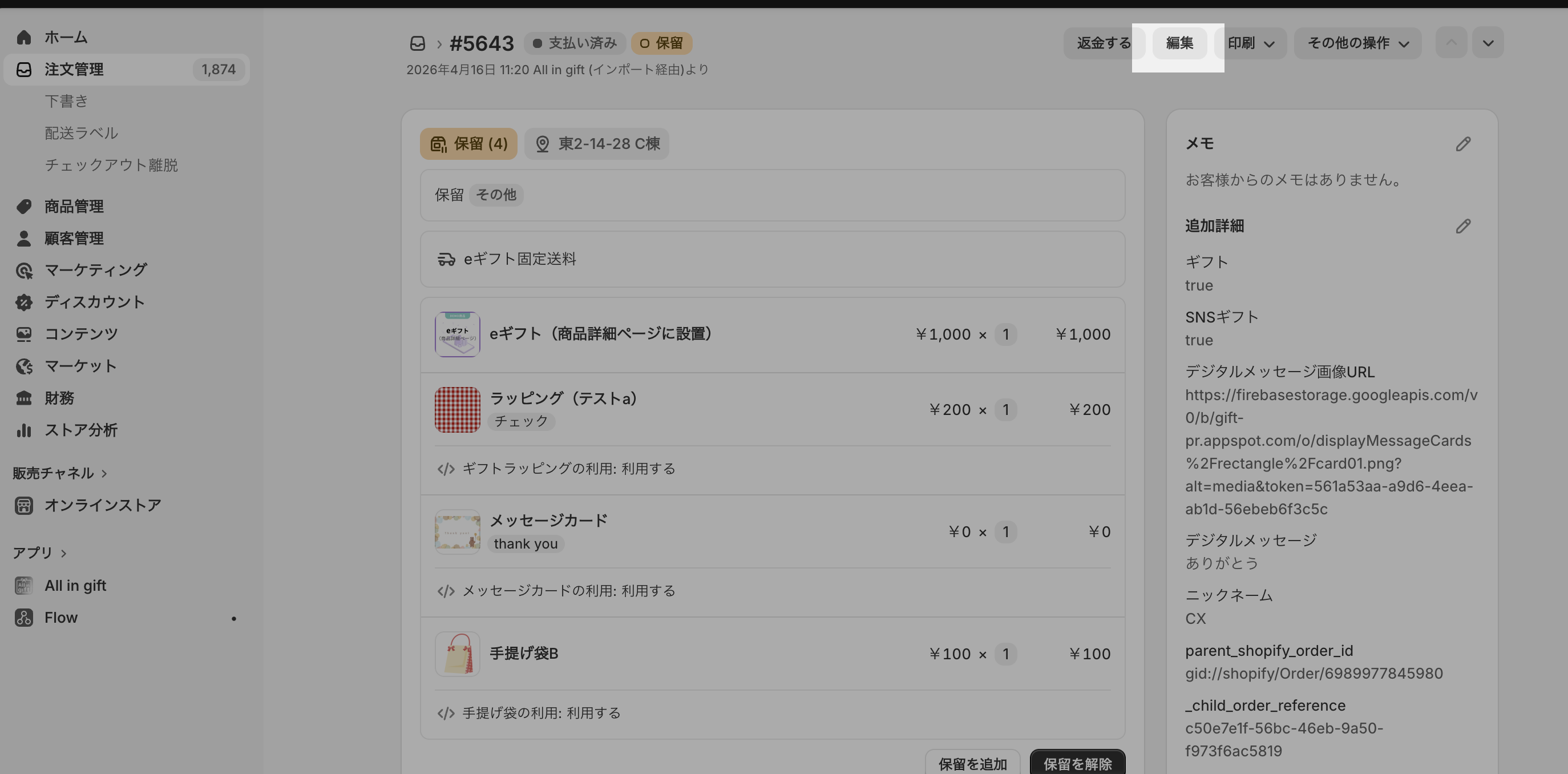Open the Flow app in sidebar
This screenshot has height=774, width=1568.
tap(61, 618)
